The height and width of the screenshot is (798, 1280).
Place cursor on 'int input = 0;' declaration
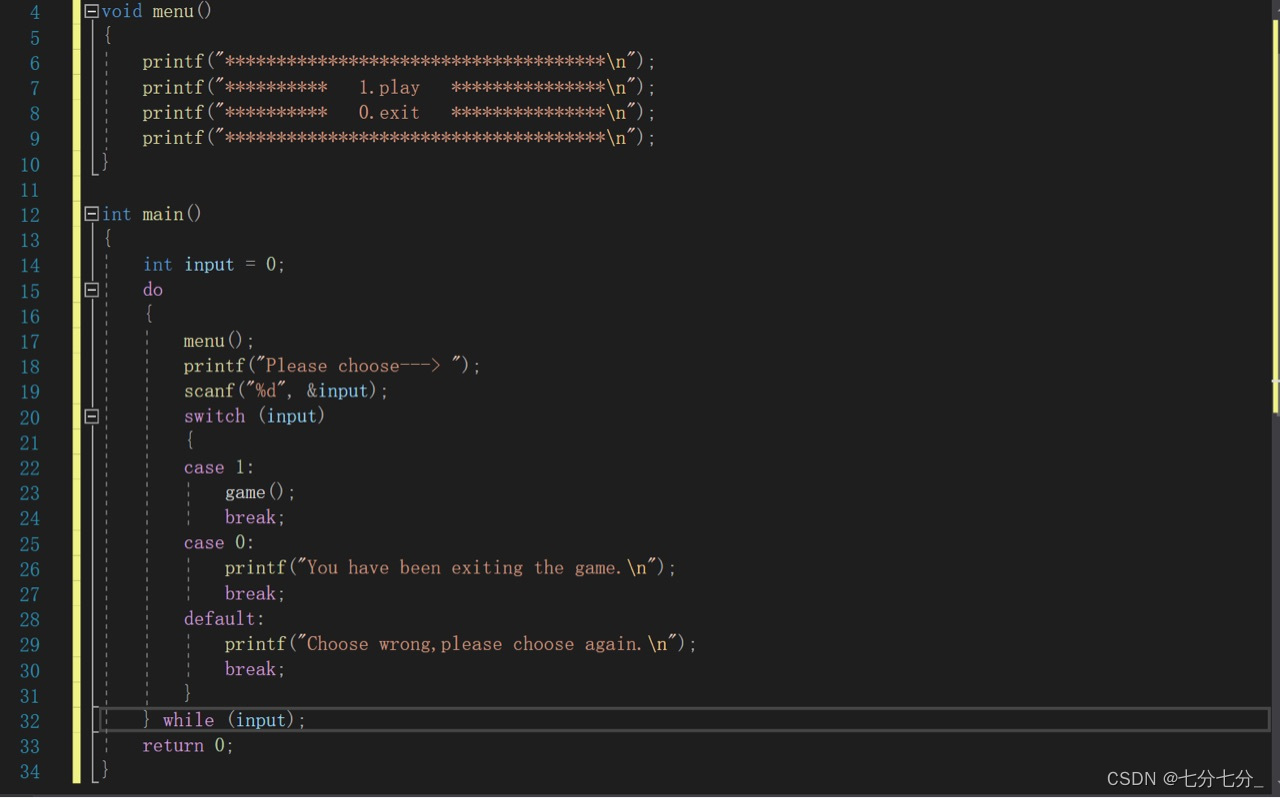point(214,265)
